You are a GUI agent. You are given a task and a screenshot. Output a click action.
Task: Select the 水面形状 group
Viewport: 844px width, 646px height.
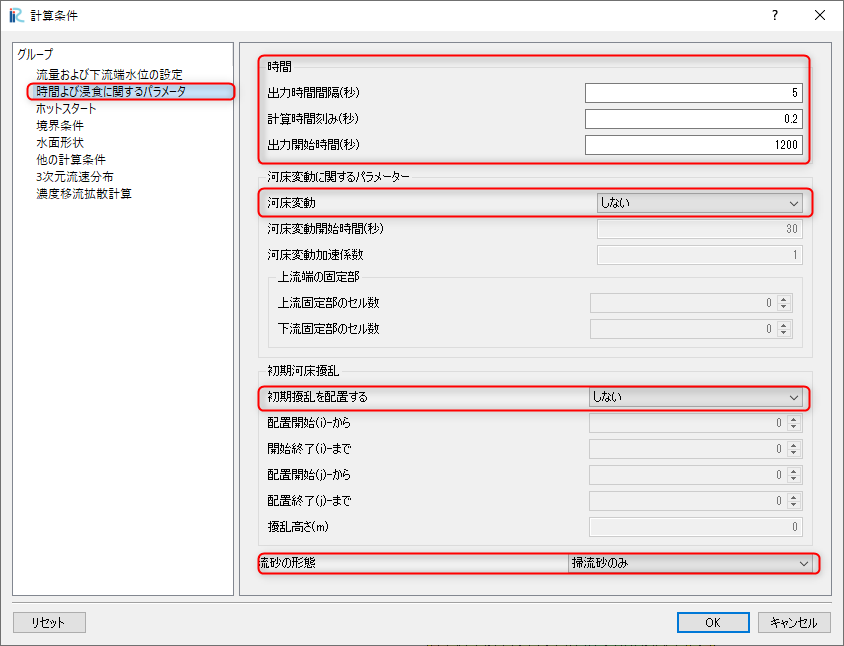(60, 143)
